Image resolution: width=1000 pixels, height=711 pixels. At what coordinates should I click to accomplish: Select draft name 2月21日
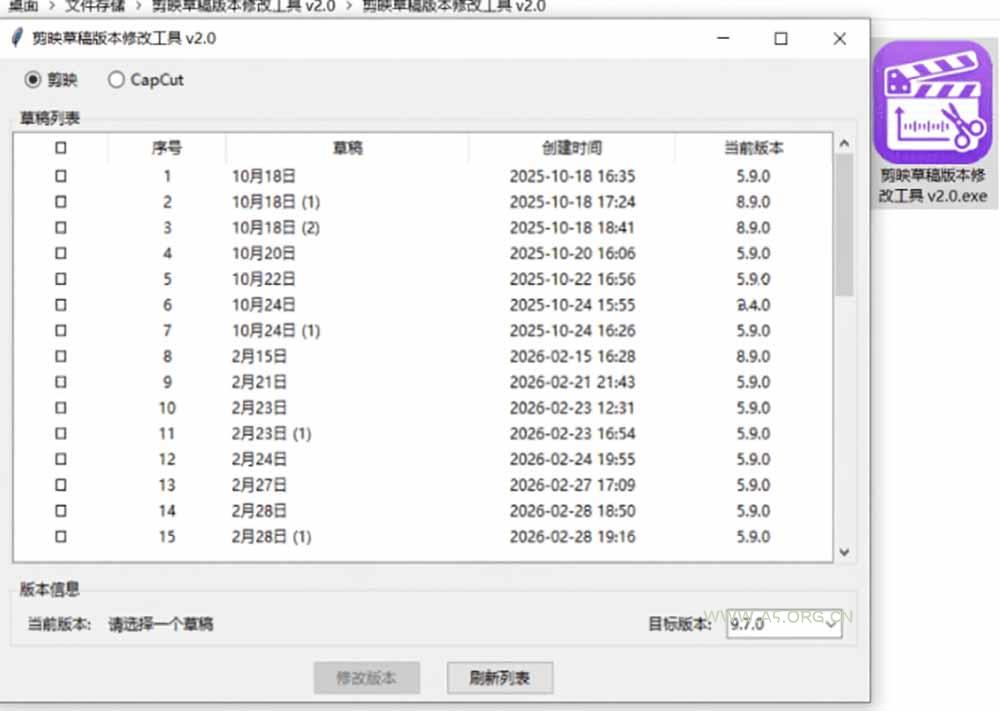259,382
